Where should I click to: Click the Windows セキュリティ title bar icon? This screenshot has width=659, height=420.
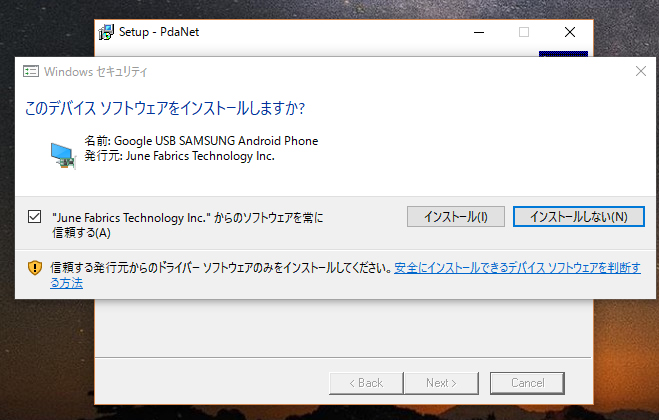(x=31, y=71)
